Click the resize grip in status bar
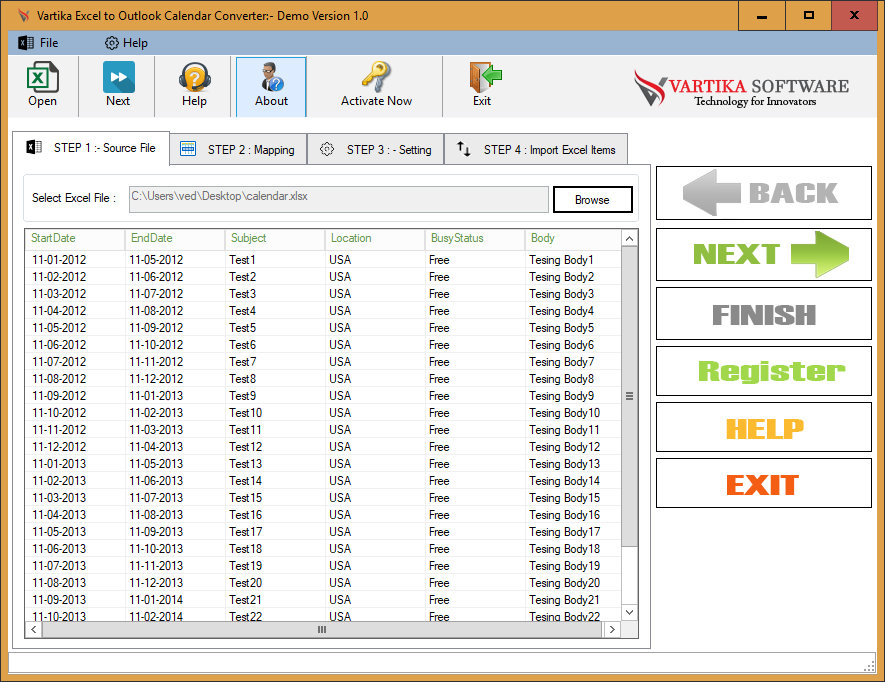885x682 pixels. 869,667
